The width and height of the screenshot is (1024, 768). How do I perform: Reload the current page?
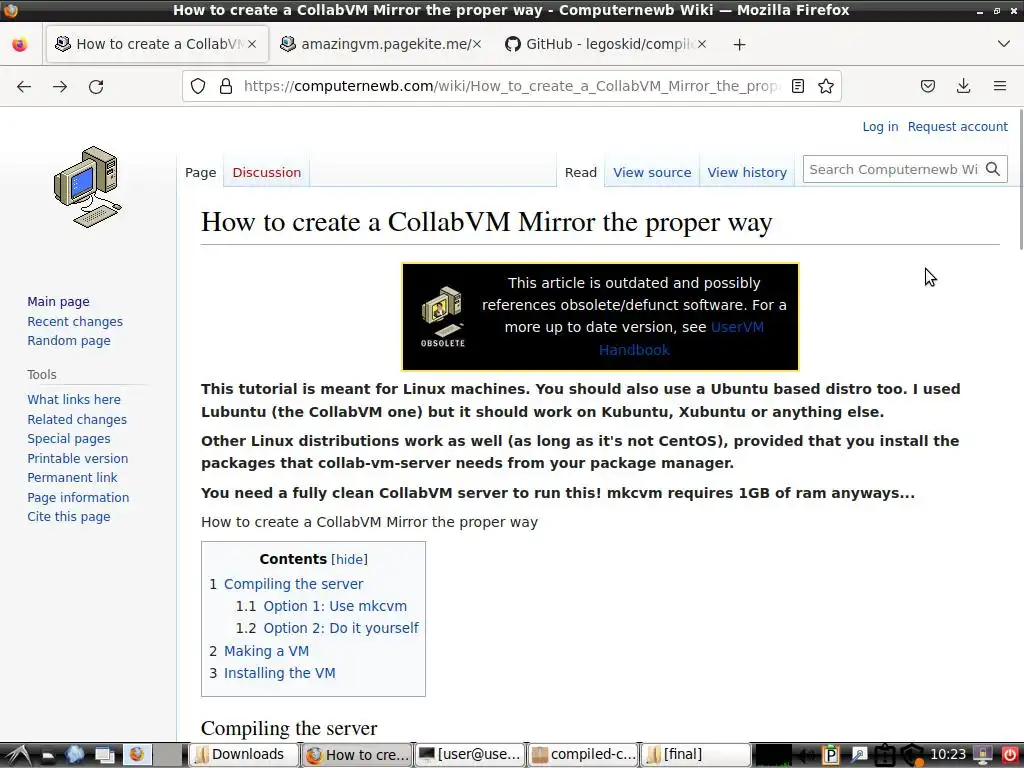click(x=96, y=86)
